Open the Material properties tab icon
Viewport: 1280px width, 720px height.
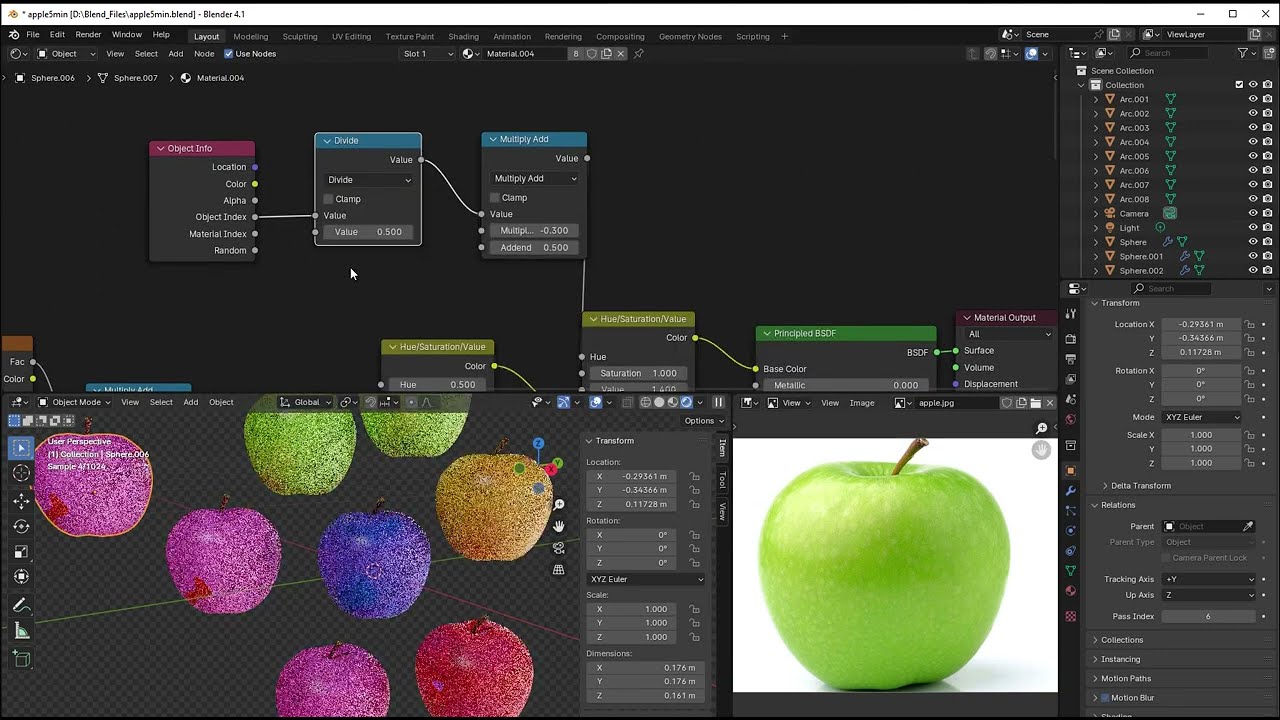1071,591
